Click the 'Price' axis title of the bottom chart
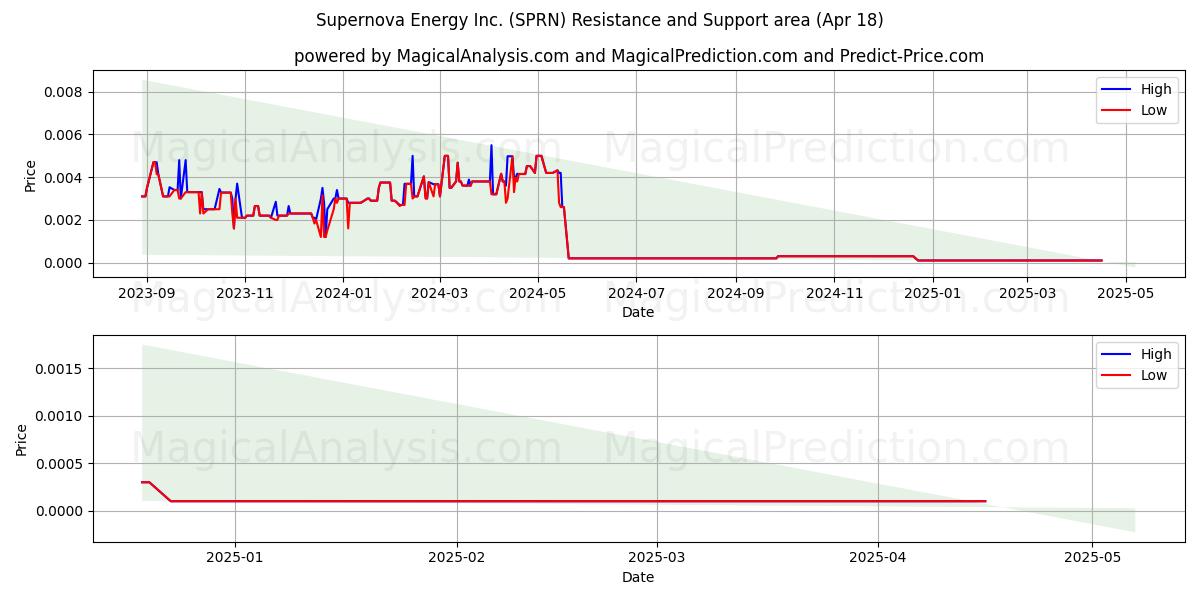Screen dimensions: 1200x600 pos(22,439)
